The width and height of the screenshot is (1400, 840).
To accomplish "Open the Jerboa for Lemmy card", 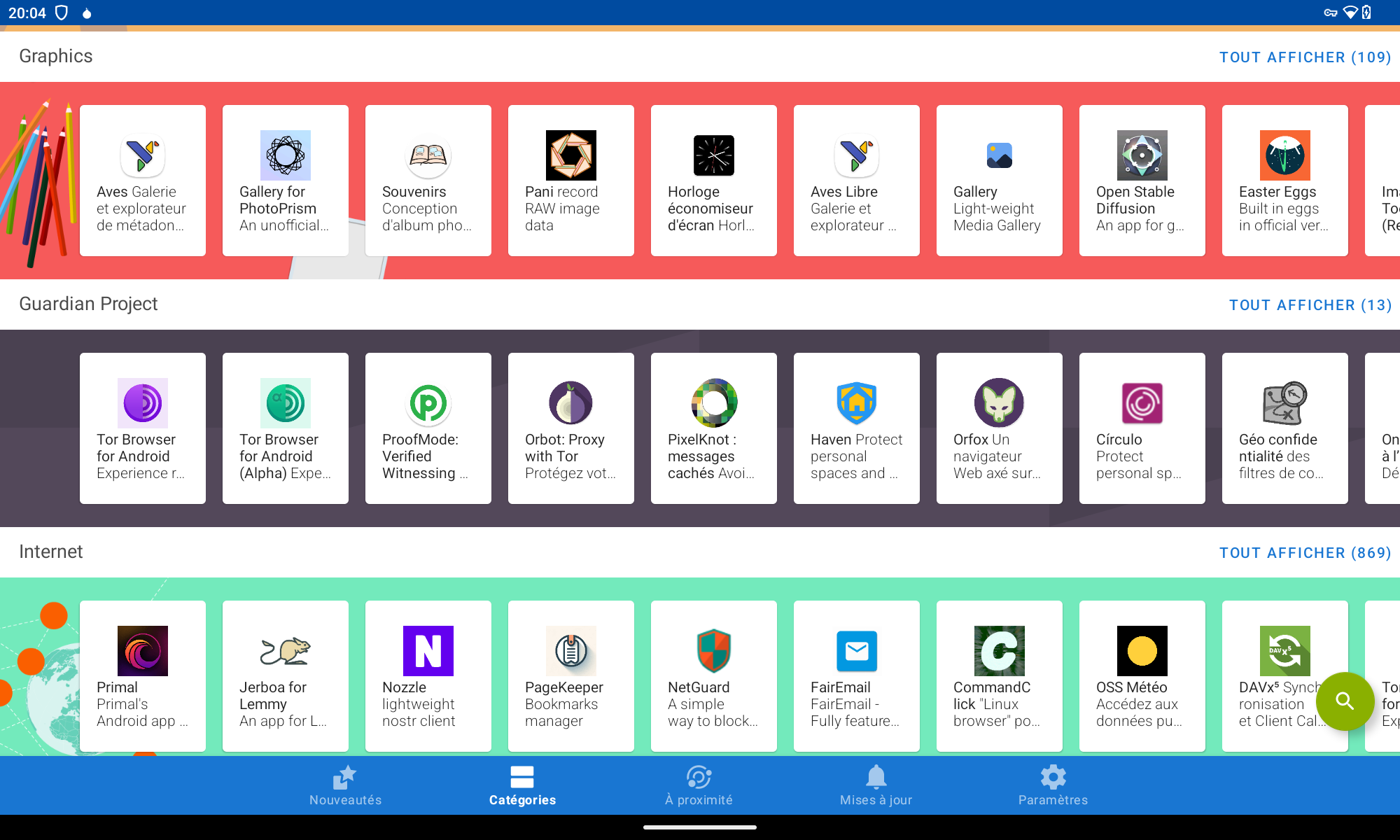I will point(285,675).
